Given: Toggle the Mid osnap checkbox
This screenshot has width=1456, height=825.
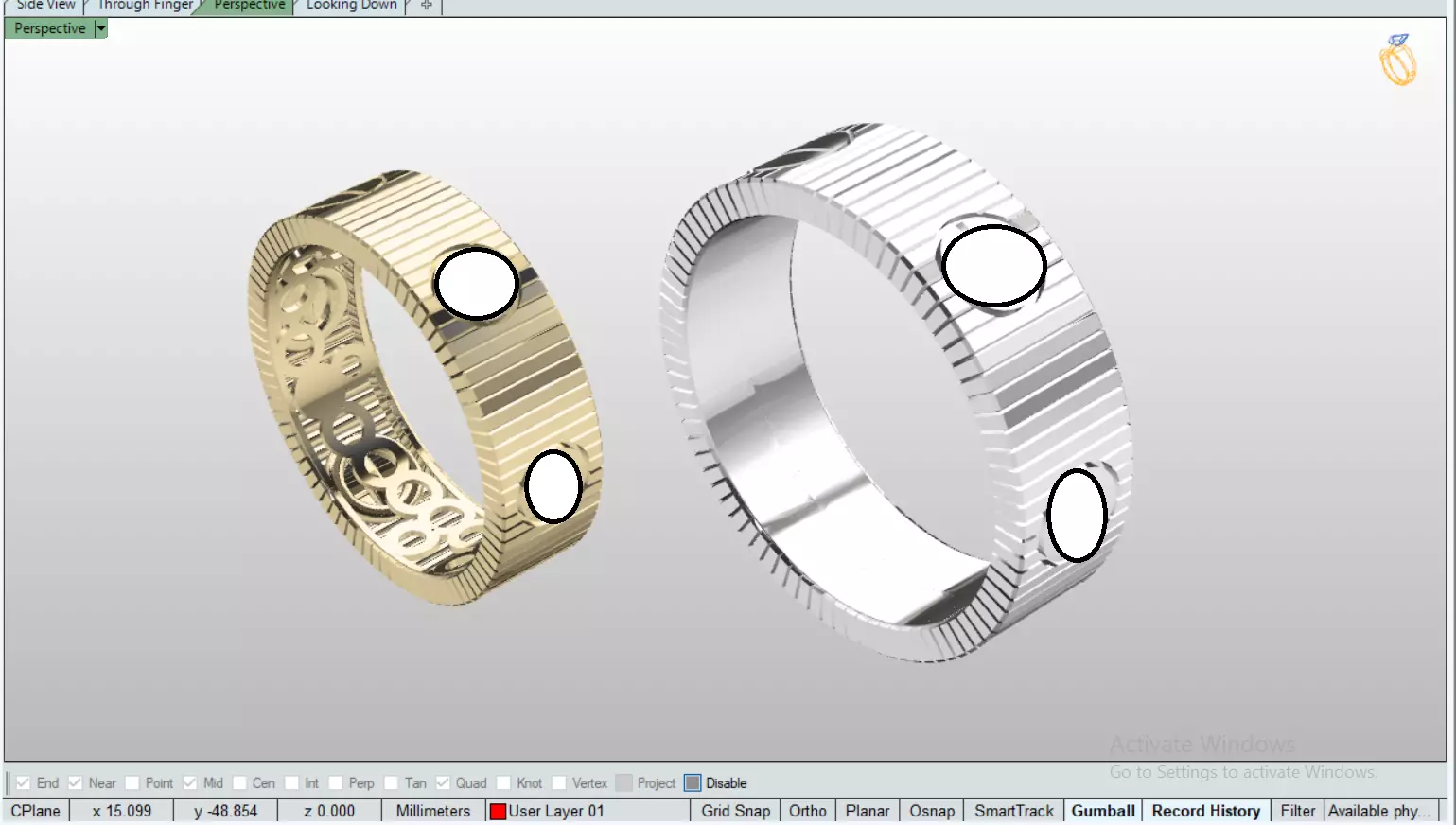Looking at the screenshot, I should coord(190,783).
